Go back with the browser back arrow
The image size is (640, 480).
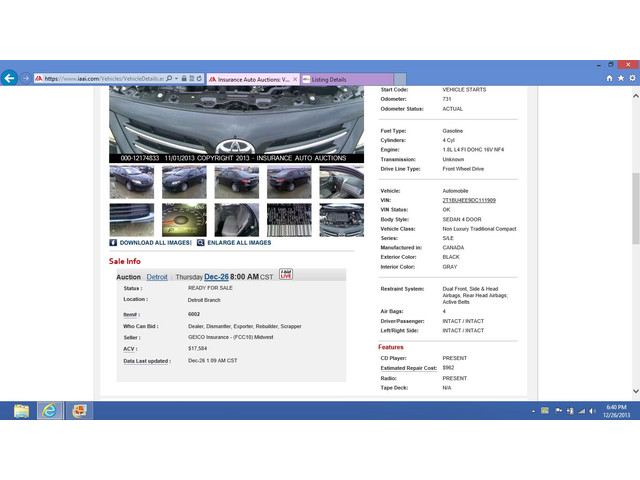click(9, 78)
